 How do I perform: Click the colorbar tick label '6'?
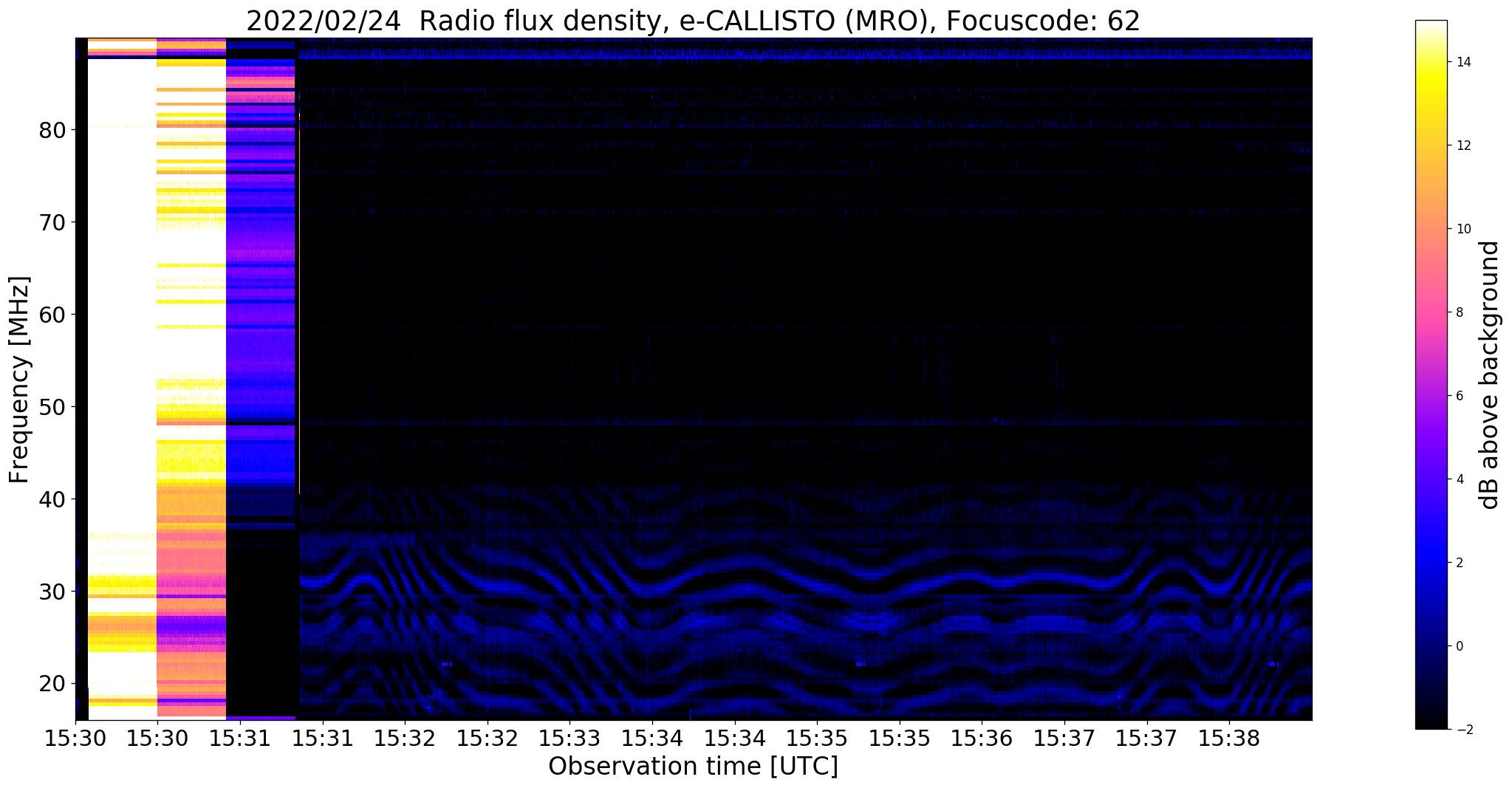1459,396
